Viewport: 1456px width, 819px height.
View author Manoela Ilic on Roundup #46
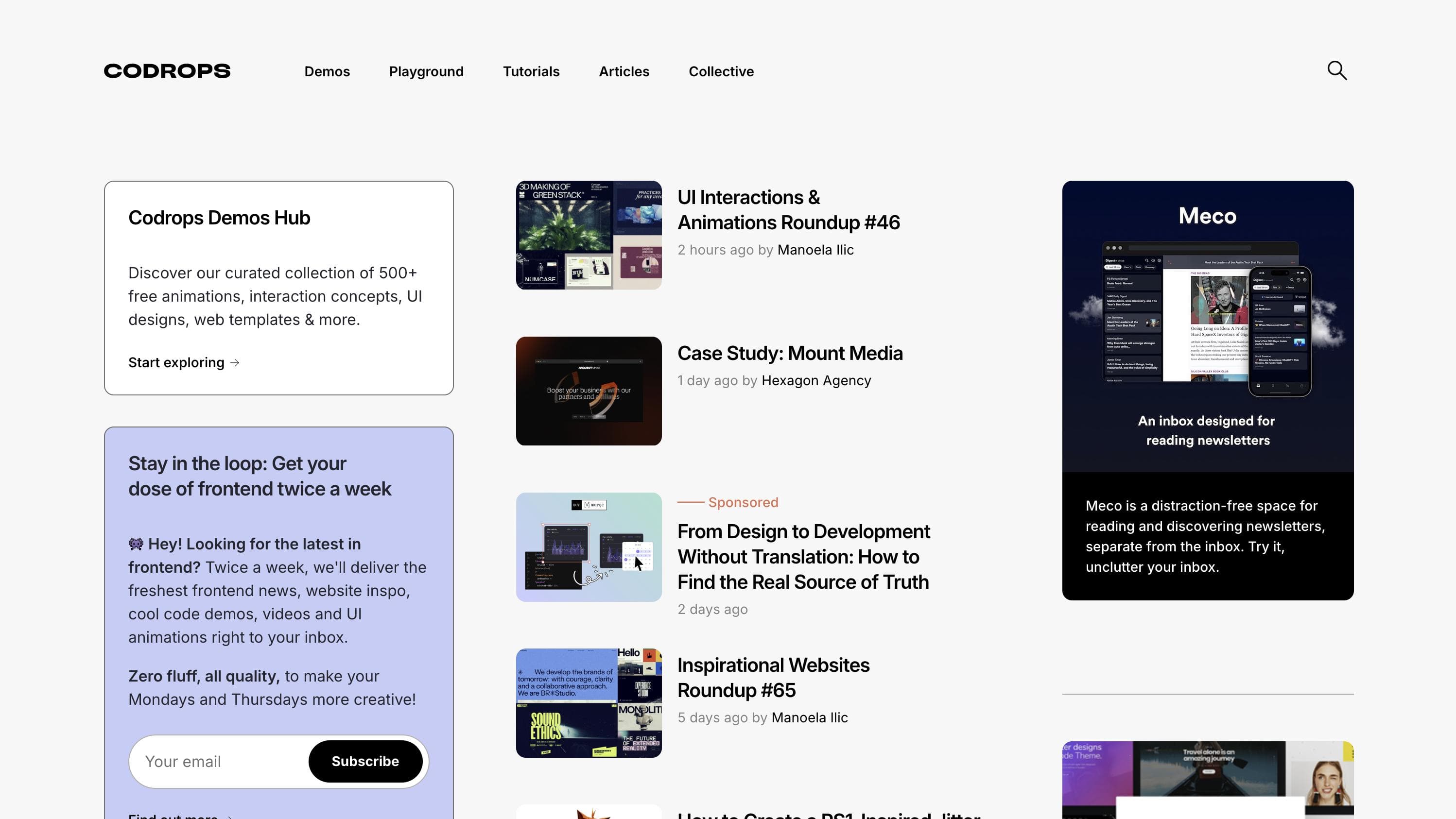[x=815, y=250]
